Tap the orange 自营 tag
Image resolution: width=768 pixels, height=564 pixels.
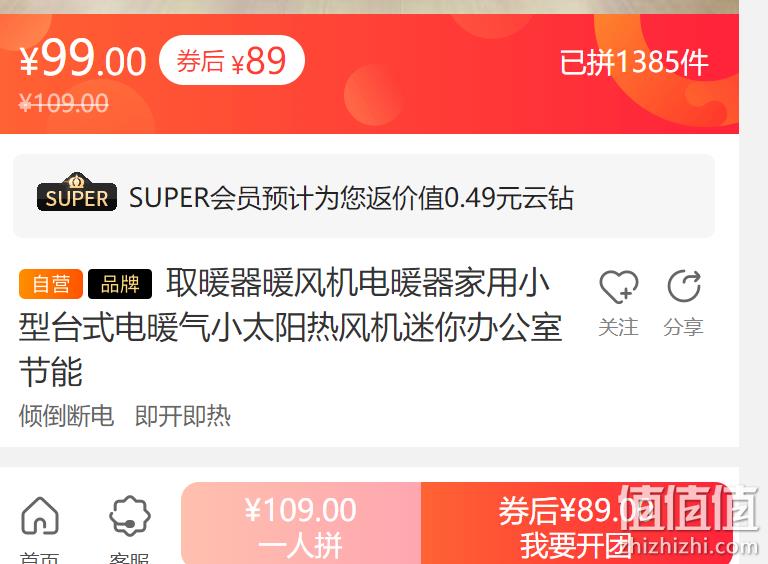pos(51,284)
